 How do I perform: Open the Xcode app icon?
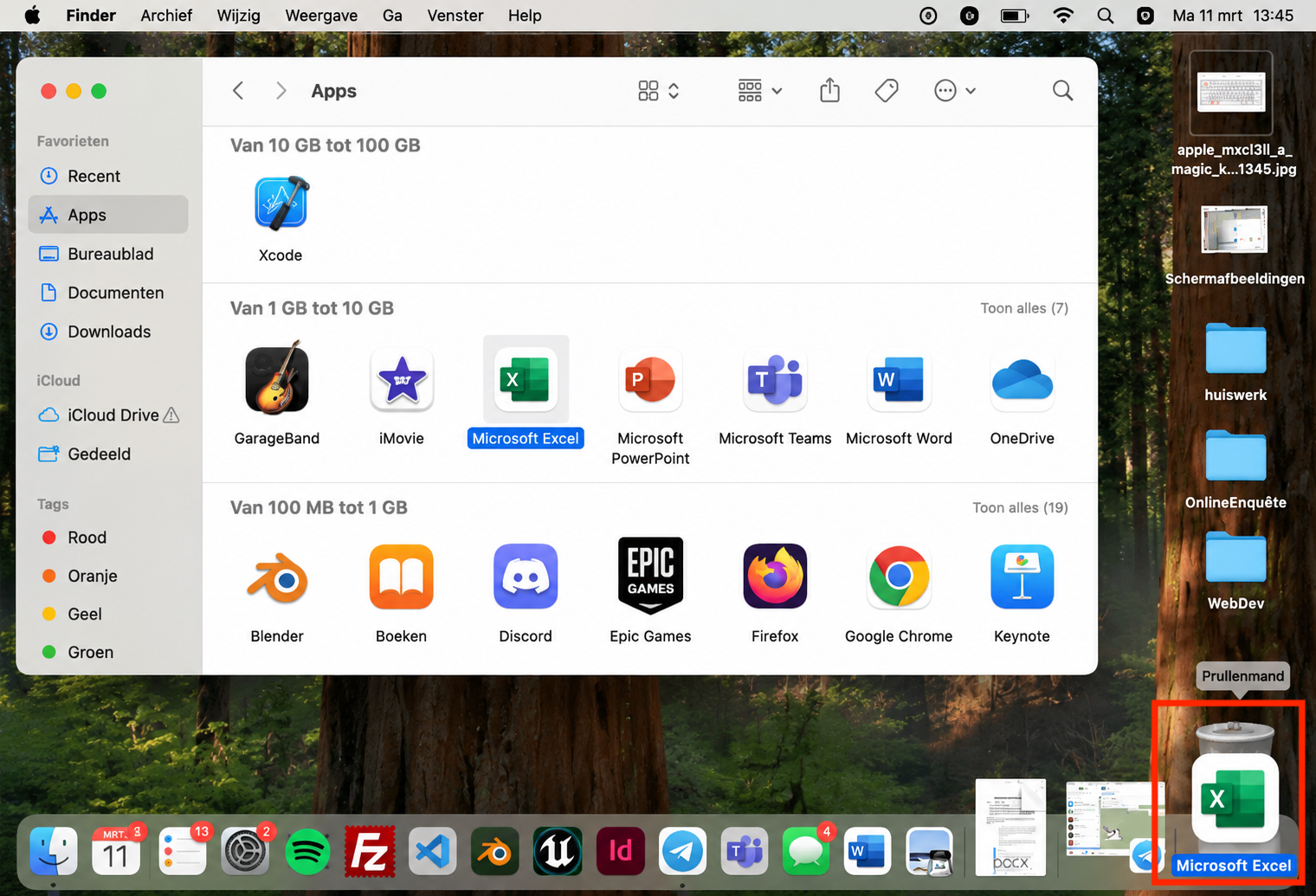coord(281,204)
